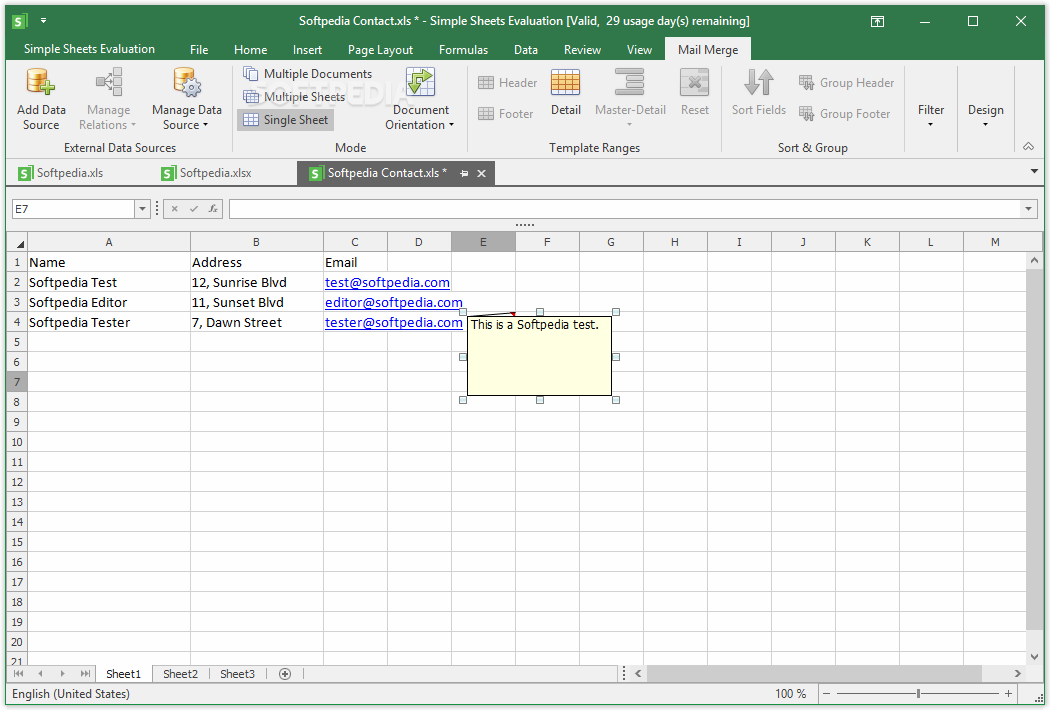Click inside the formula bar

(x=625, y=209)
